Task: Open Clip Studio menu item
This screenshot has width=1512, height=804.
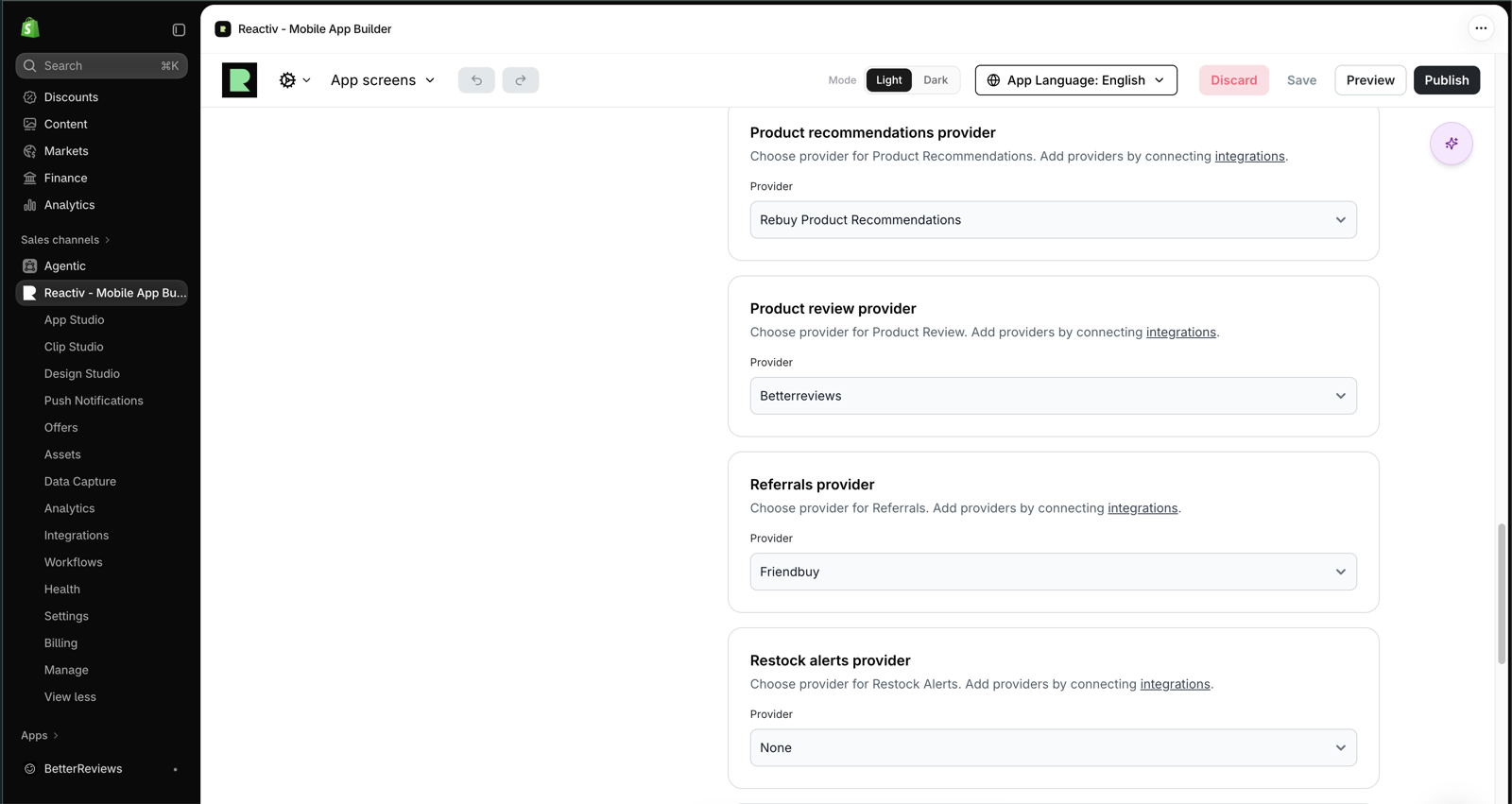Action: tap(74, 347)
